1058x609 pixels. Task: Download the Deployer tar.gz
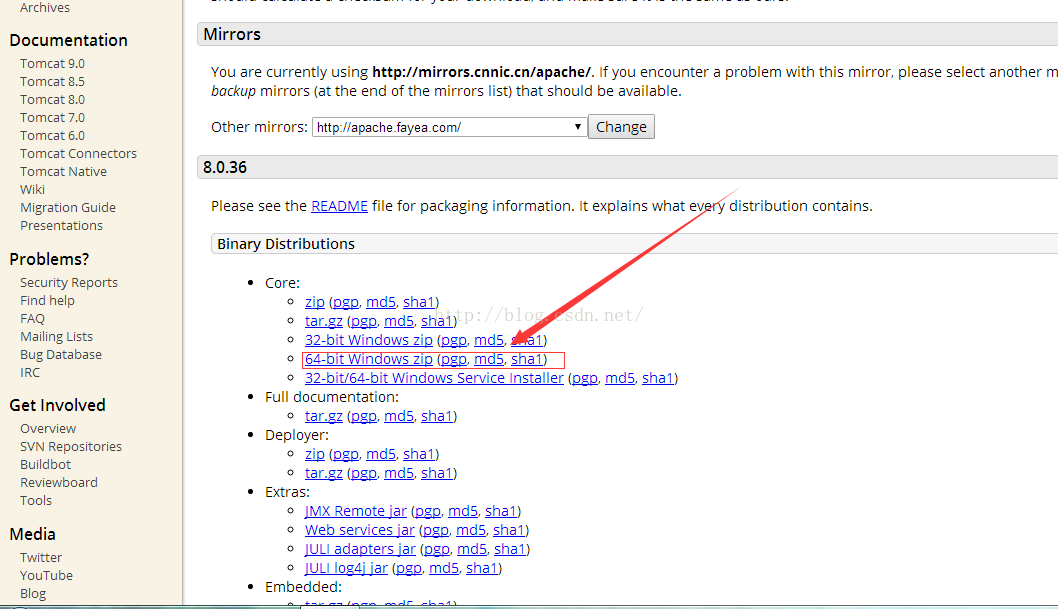[x=324, y=473]
